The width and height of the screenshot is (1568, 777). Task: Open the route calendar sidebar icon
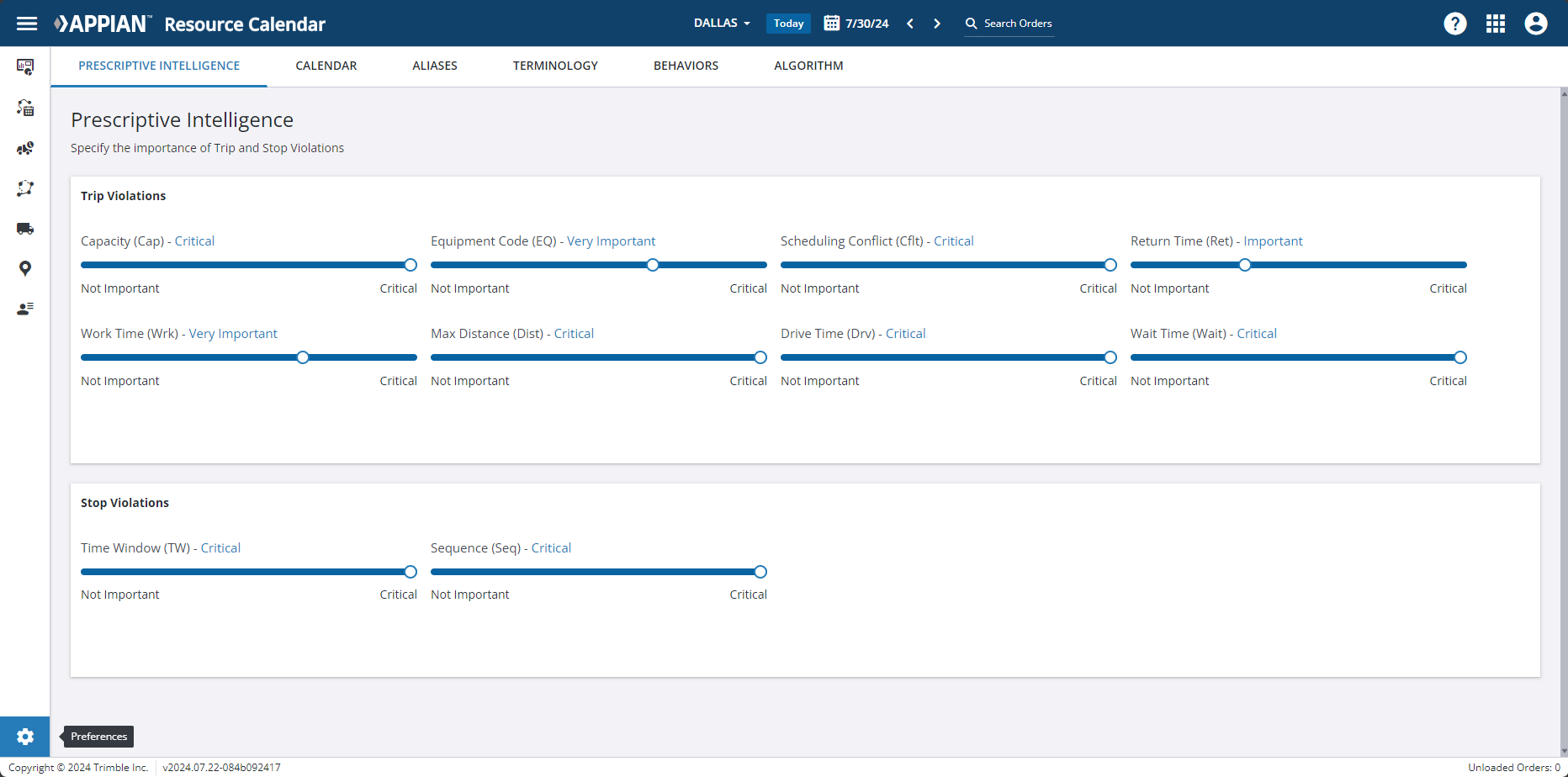(x=25, y=108)
